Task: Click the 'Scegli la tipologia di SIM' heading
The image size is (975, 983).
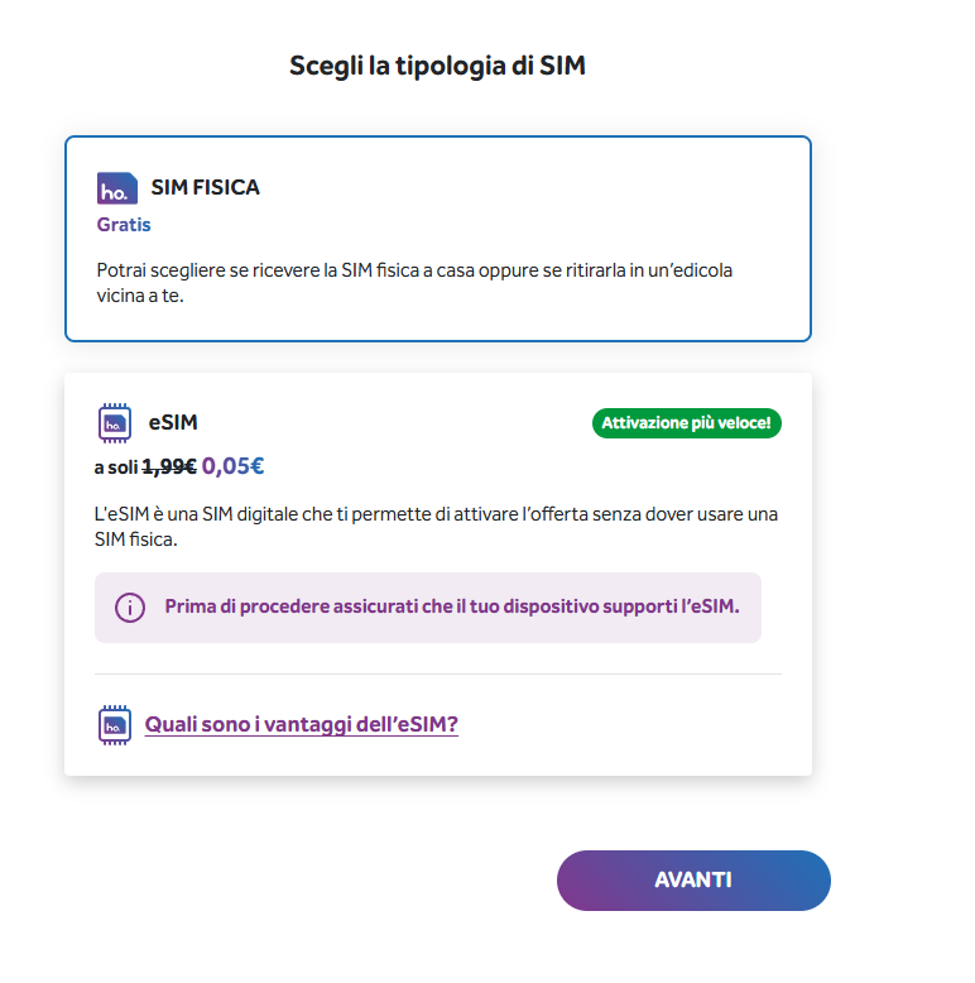Action: [438, 66]
